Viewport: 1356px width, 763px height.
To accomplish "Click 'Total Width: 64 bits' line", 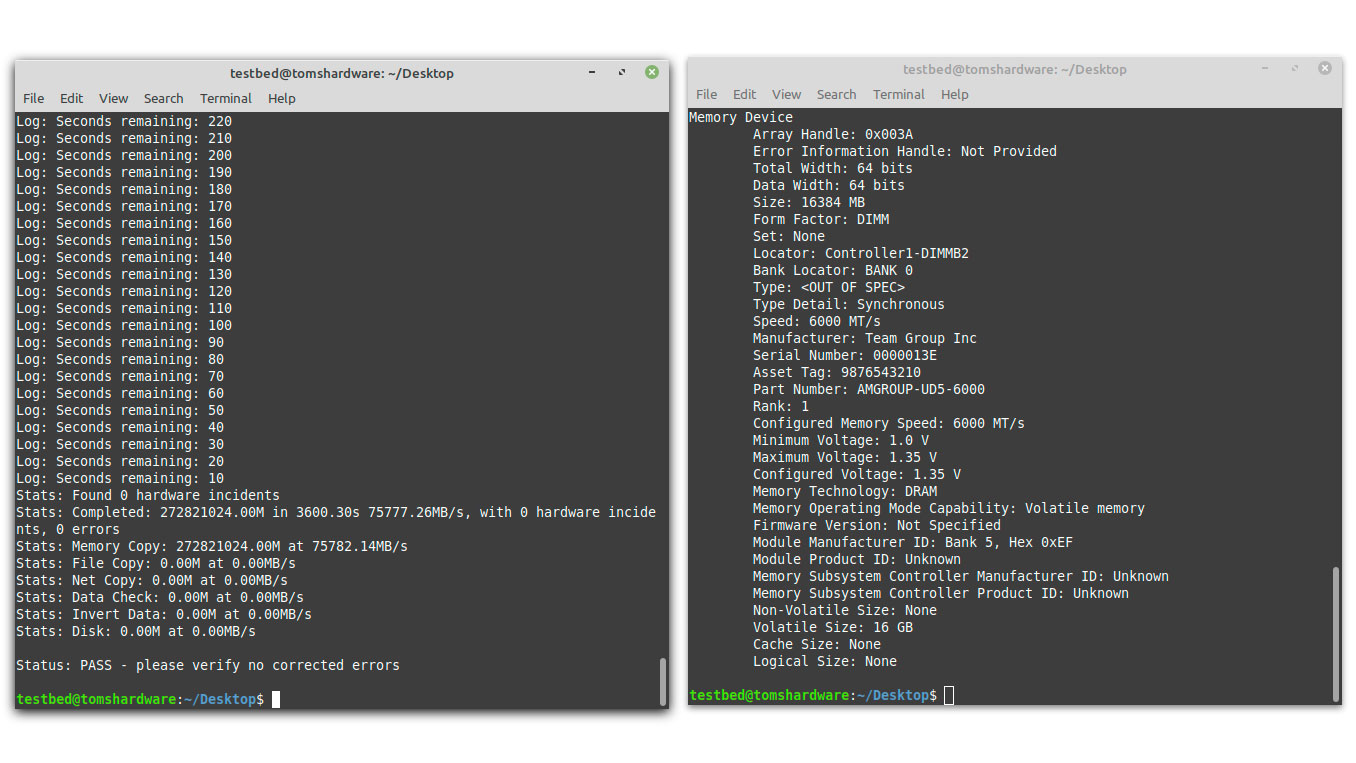I will pos(833,168).
